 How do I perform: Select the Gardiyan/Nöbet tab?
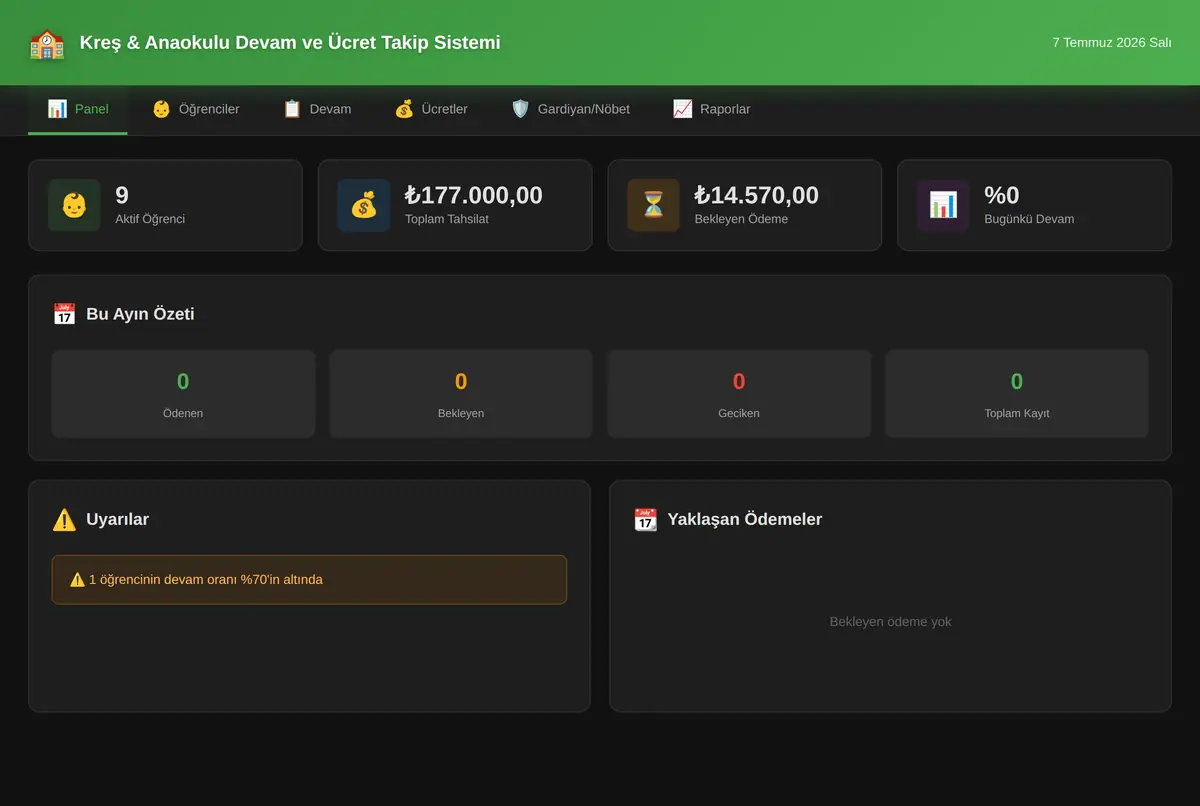[x=570, y=109]
